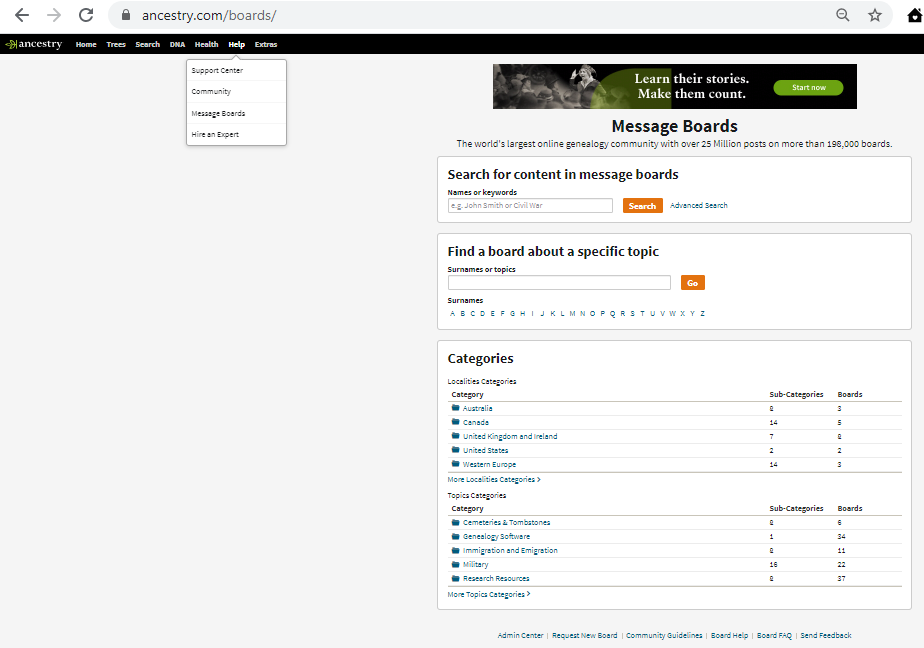Image resolution: width=924 pixels, height=648 pixels.
Task: Open Immigration and Emigration category
Action: [x=510, y=551]
